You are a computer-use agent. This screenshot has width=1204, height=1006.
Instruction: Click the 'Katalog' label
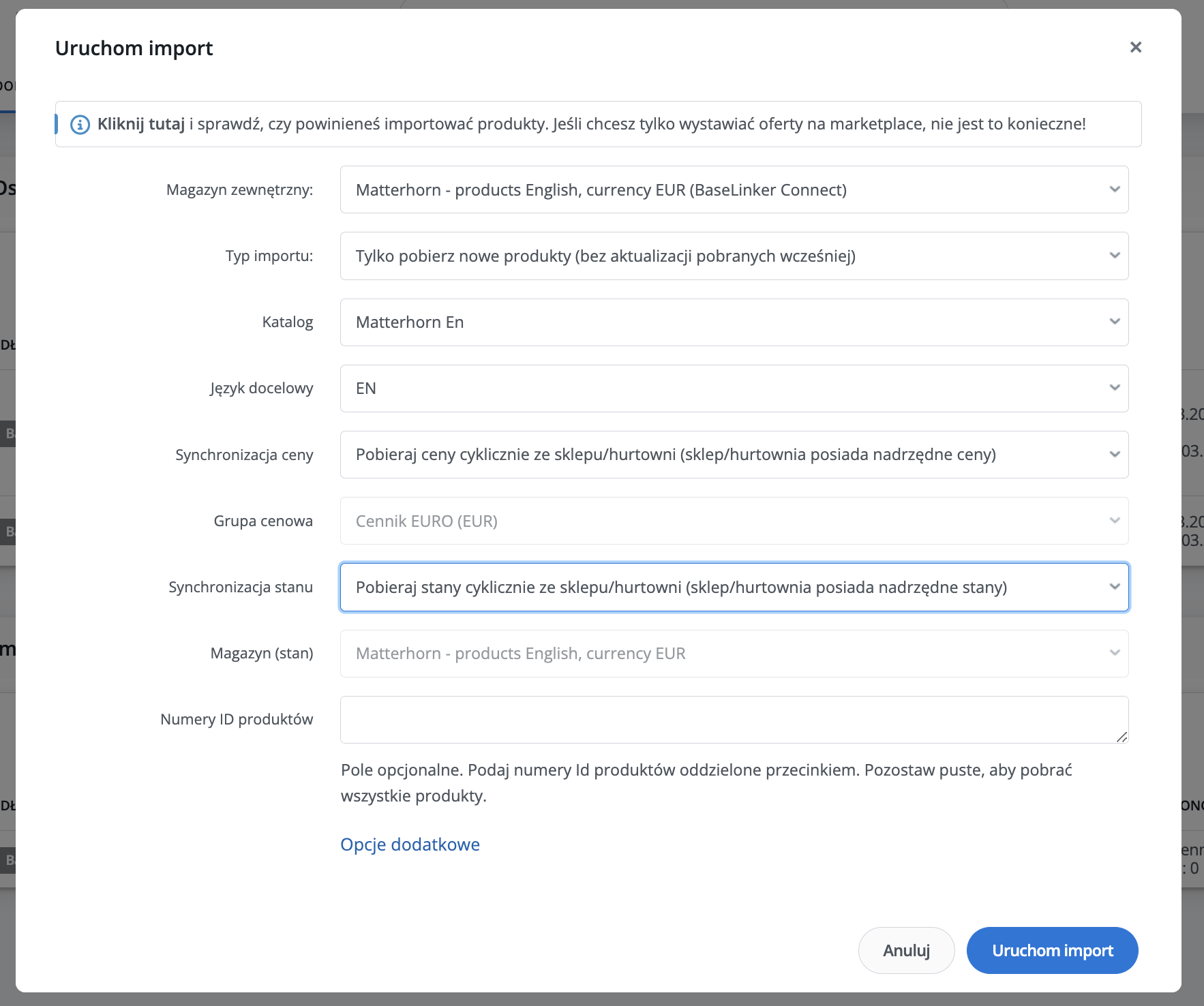point(288,322)
